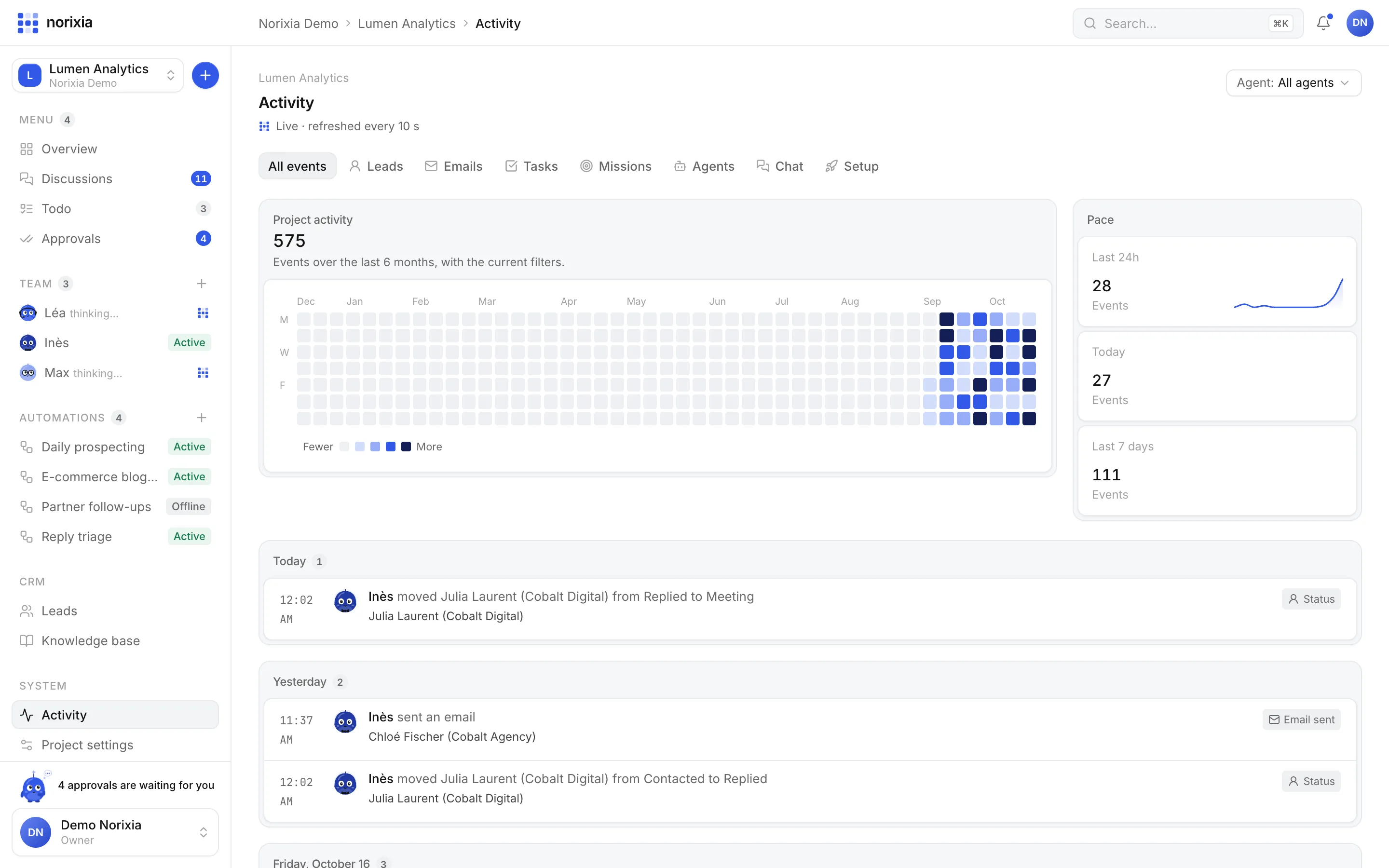This screenshot has height=868, width=1389.
Task: Select the All events tab
Action: (x=297, y=166)
